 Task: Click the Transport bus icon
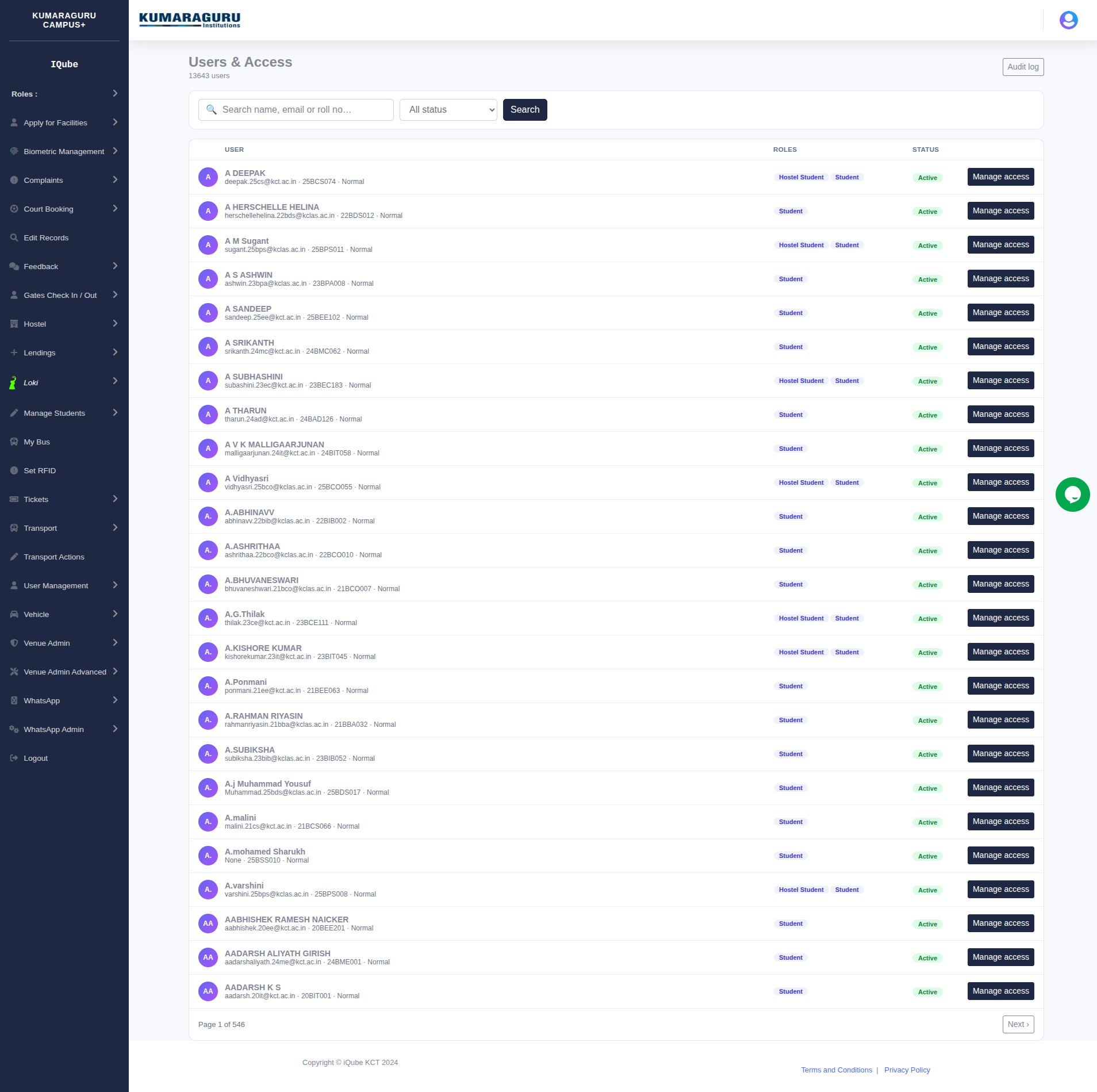coord(14,528)
